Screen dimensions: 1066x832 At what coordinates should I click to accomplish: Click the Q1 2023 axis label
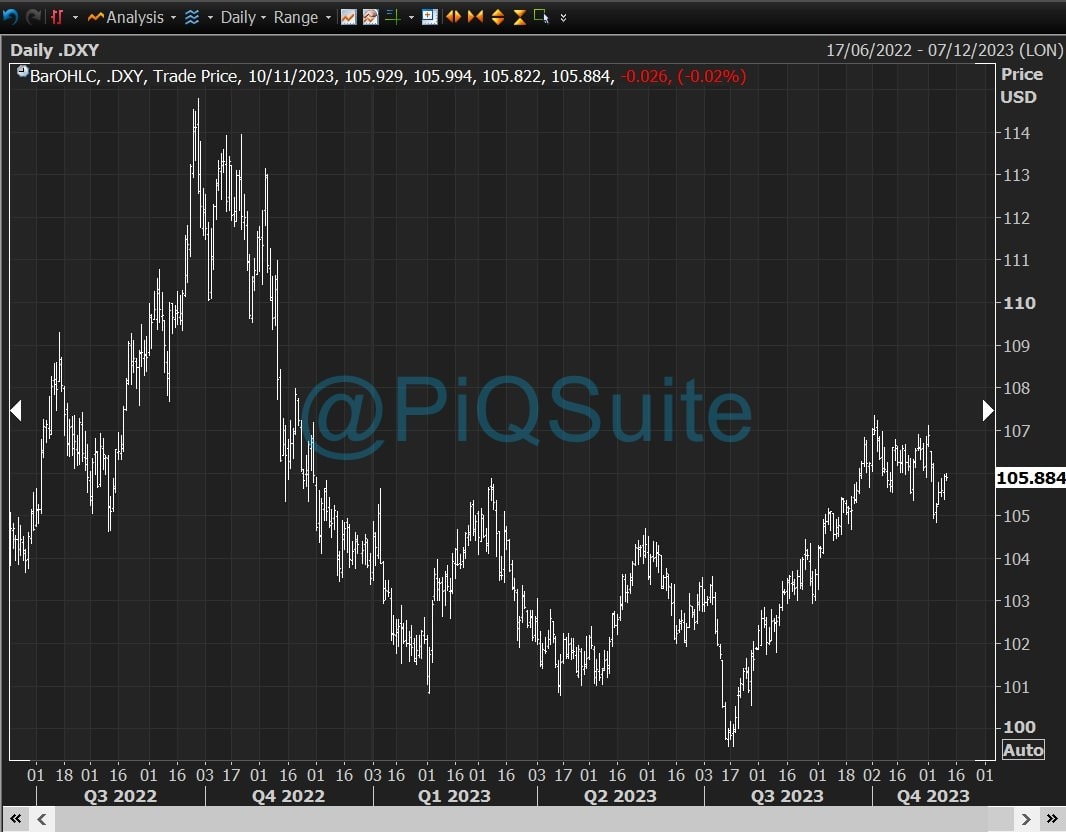tap(454, 796)
